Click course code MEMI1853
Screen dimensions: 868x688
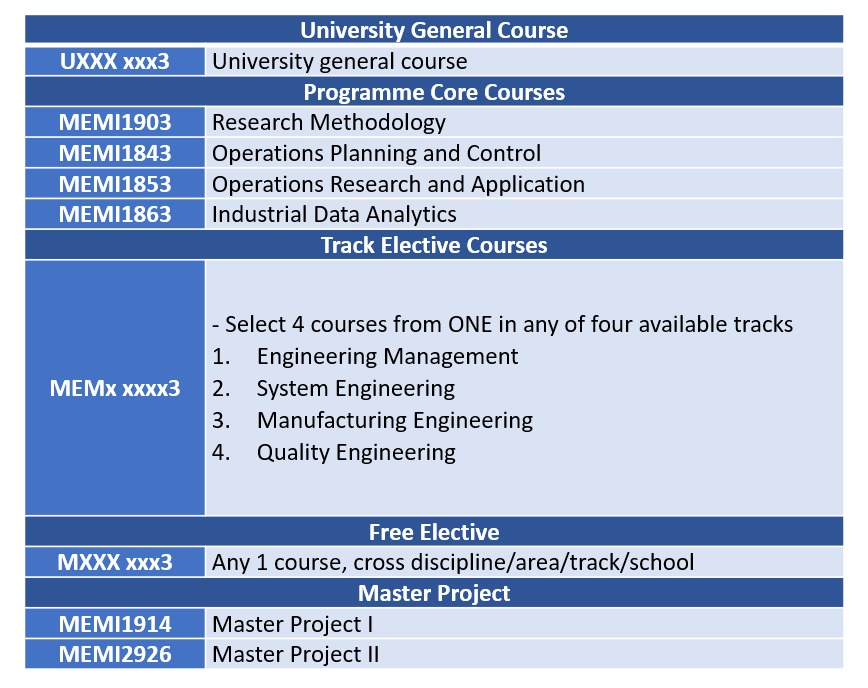coord(115,184)
